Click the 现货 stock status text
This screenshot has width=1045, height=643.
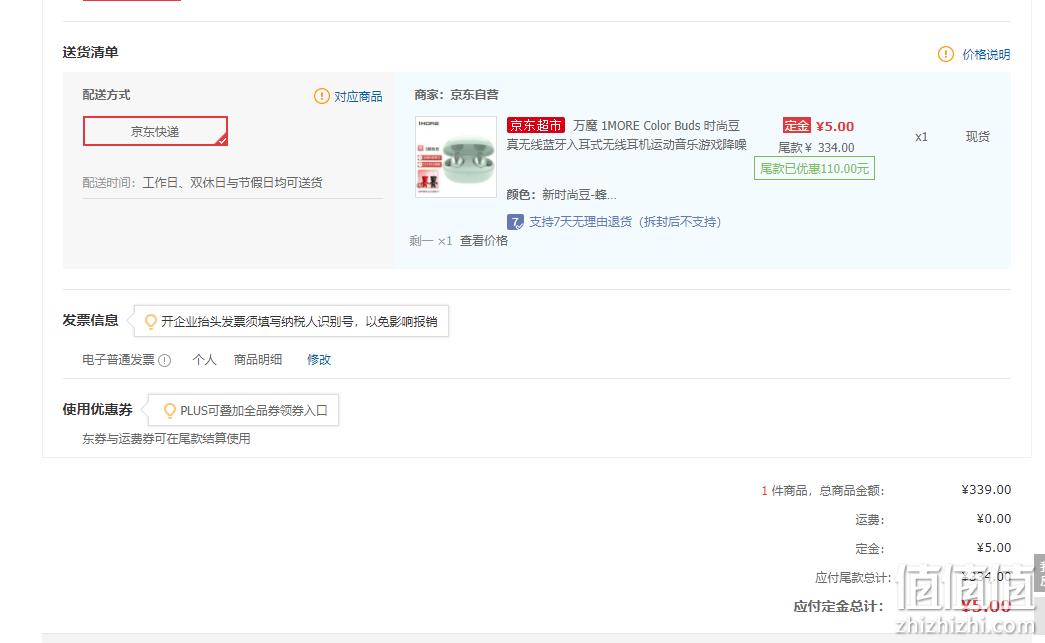[978, 137]
